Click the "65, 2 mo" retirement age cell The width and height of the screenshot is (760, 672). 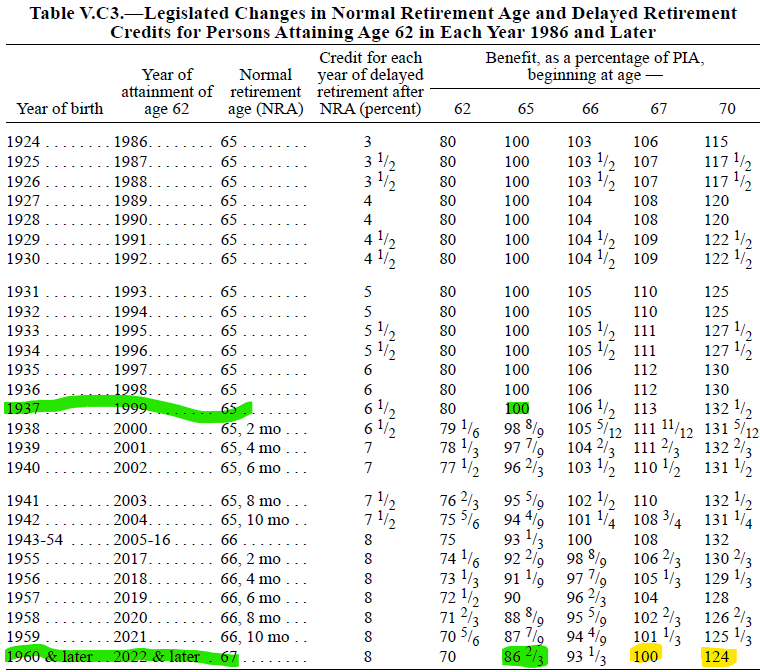pos(257,427)
